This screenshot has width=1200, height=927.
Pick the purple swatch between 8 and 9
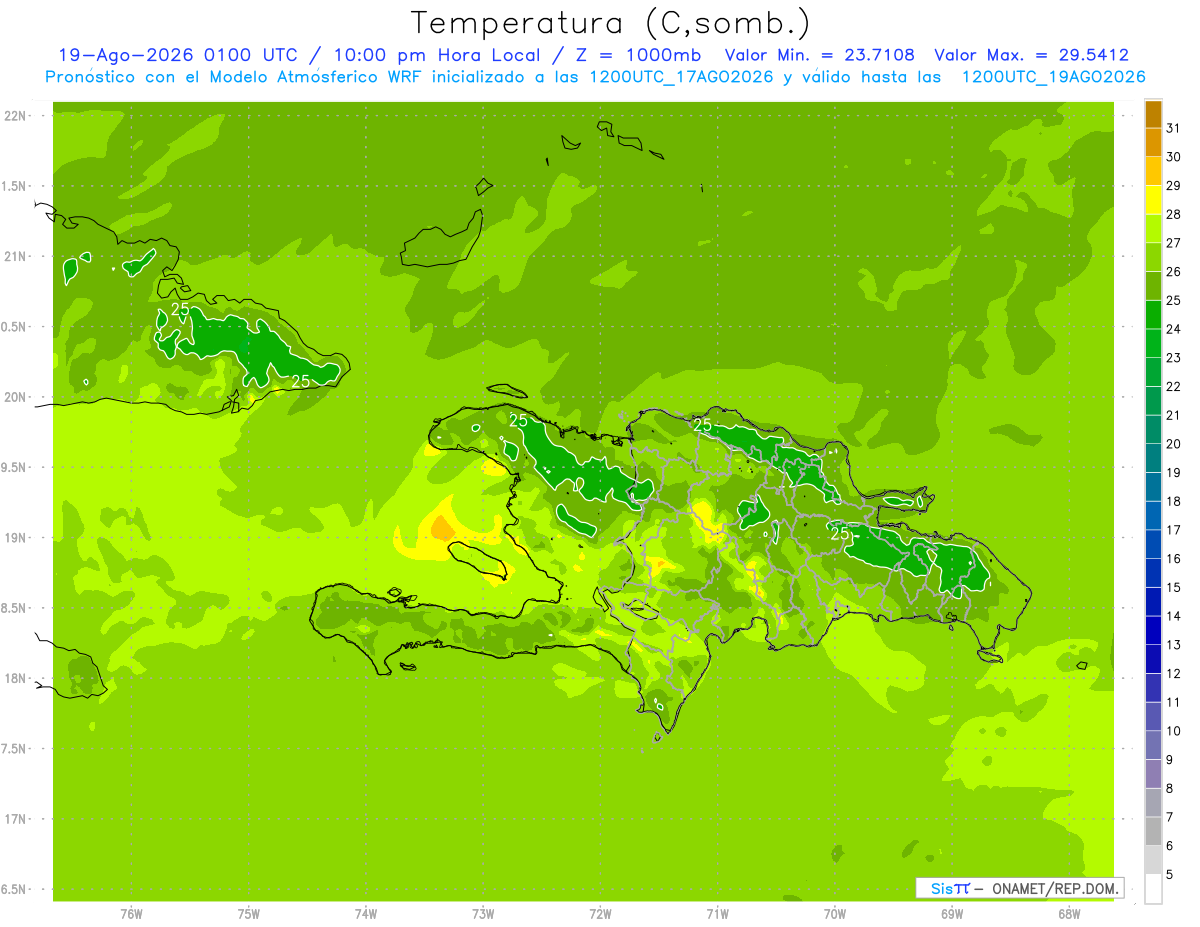point(1153,775)
